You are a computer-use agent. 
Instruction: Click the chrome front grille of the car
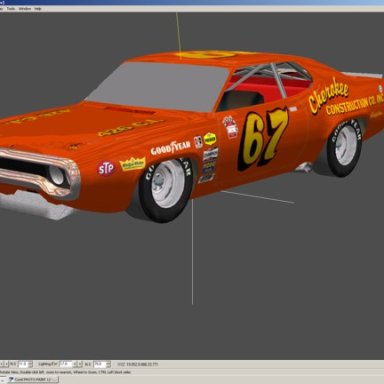(38, 173)
